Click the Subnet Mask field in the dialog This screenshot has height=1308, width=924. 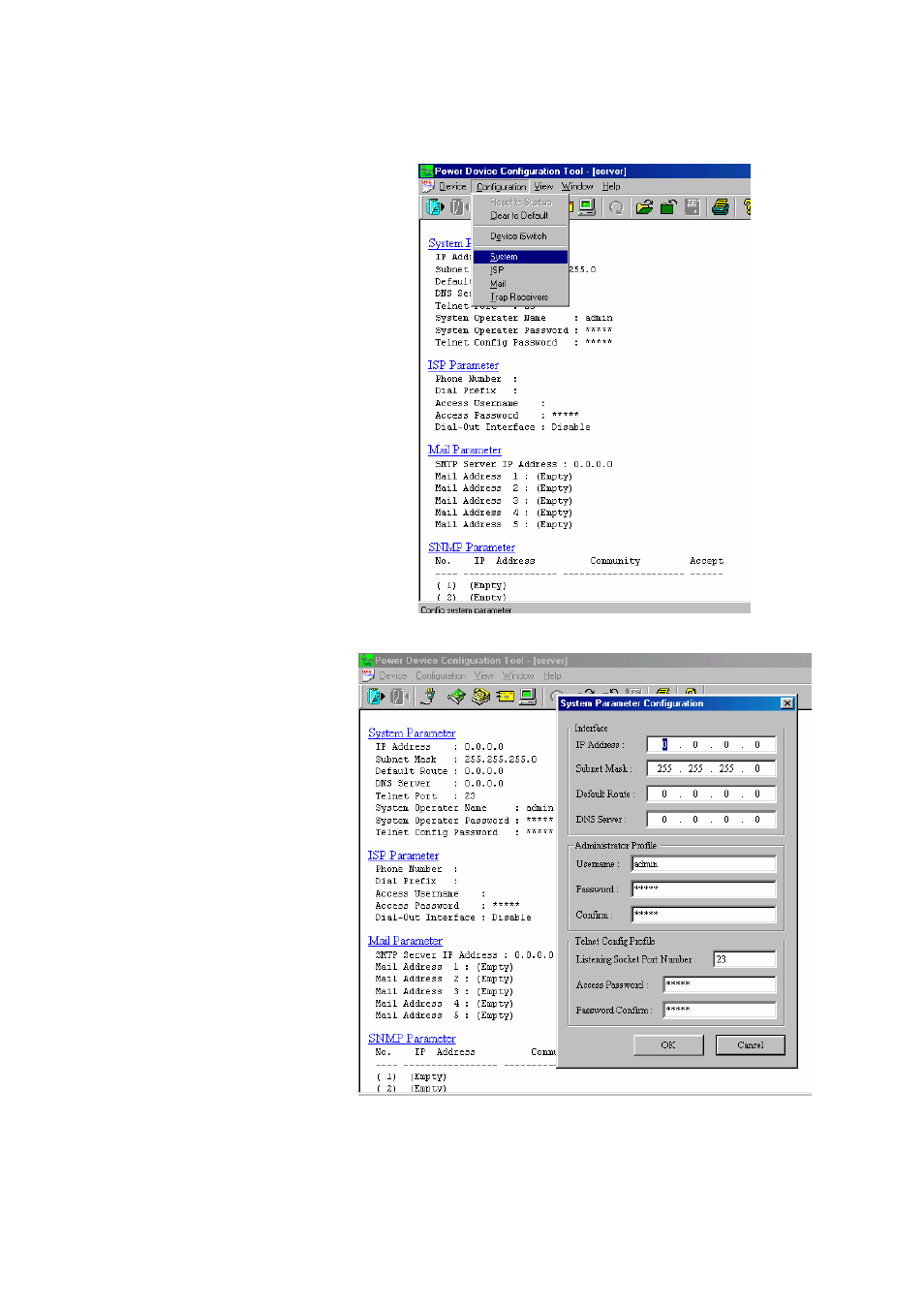[x=711, y=768]
